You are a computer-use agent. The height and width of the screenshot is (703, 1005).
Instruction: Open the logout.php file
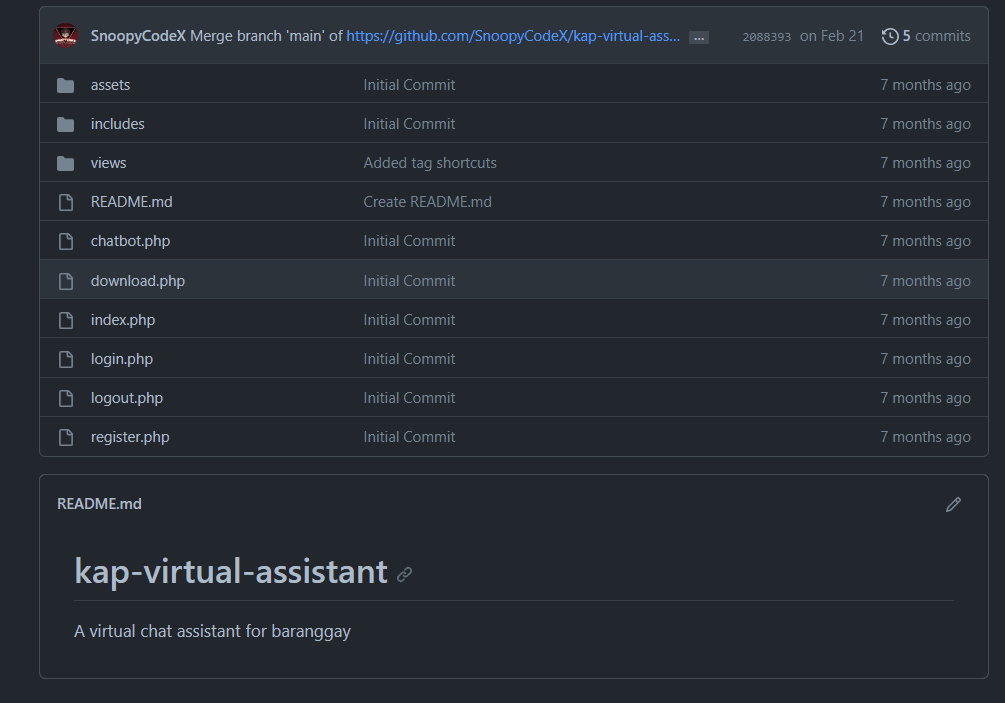pos(126,397)
